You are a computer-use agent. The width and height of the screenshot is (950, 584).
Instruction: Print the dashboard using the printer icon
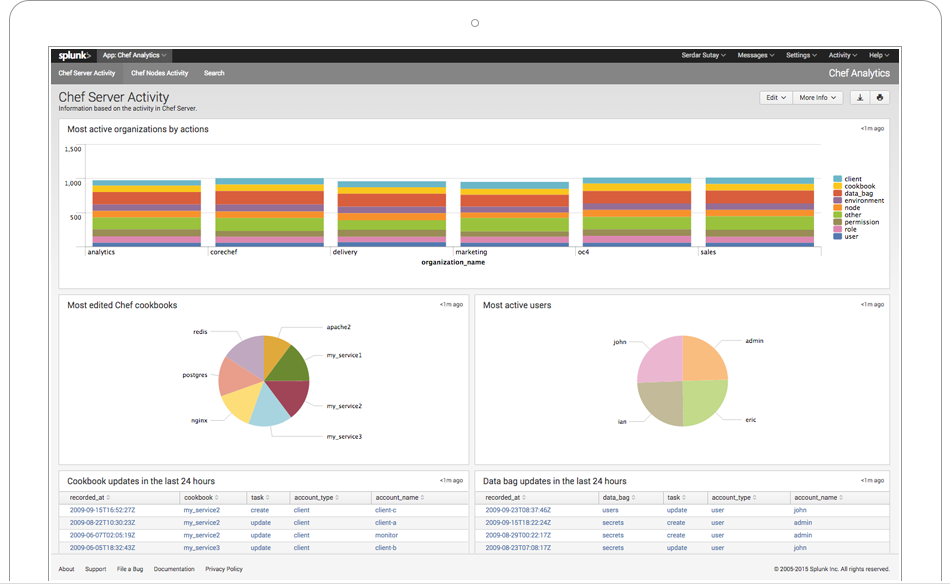880,98
